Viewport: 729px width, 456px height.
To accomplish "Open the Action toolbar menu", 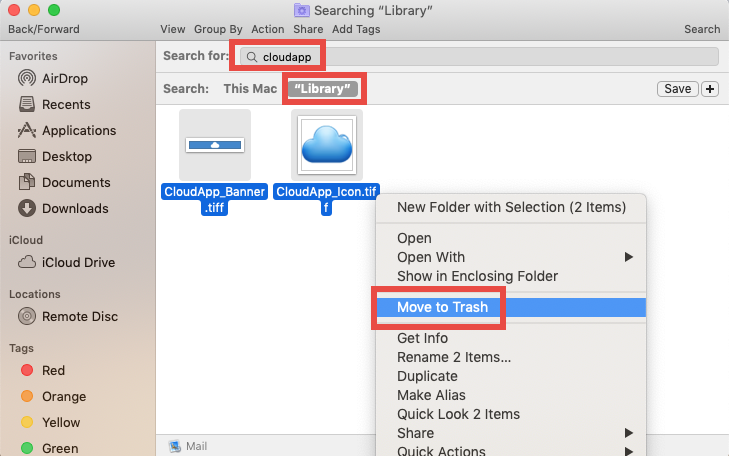I will pyautogui.click(x=268, y=29).
